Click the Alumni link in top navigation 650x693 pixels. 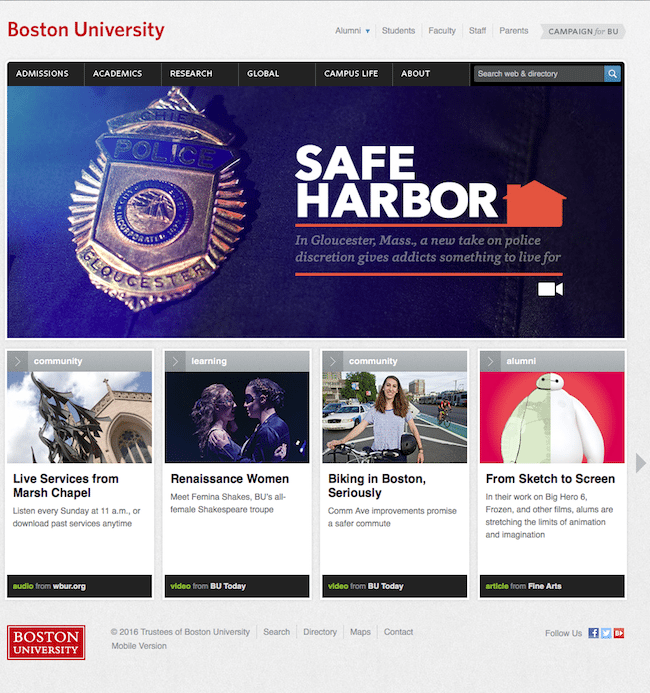pyautogui.click(x=348, y=30)
